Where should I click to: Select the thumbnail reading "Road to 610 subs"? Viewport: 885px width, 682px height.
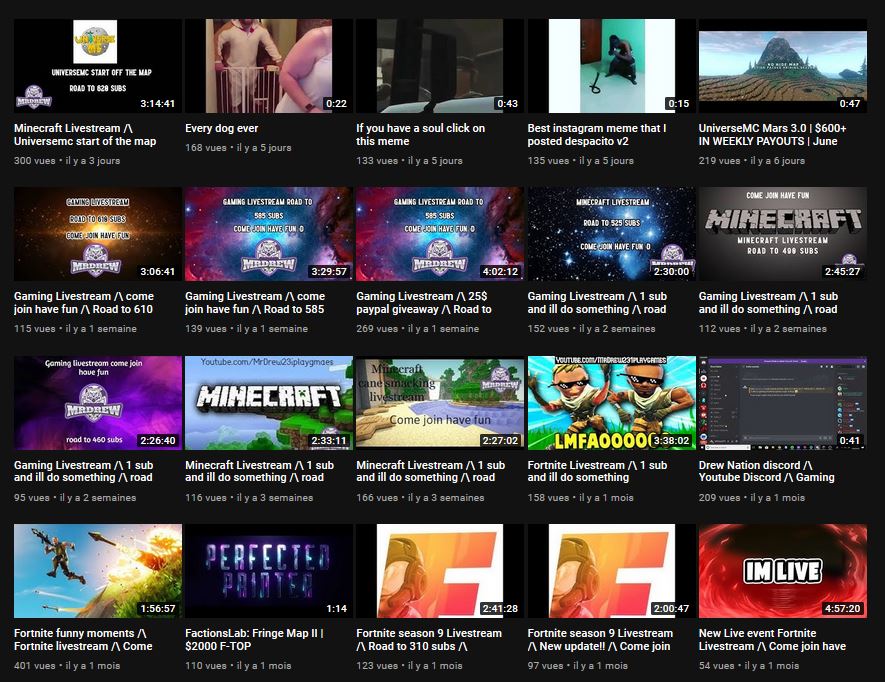[x=98, y=234]
